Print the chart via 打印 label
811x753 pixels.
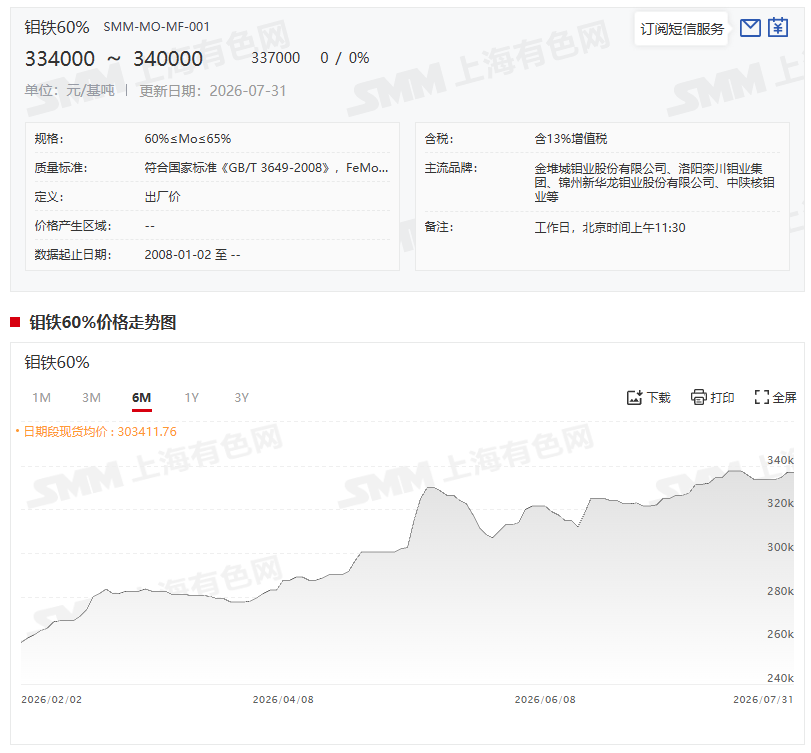tap(722, 397)
